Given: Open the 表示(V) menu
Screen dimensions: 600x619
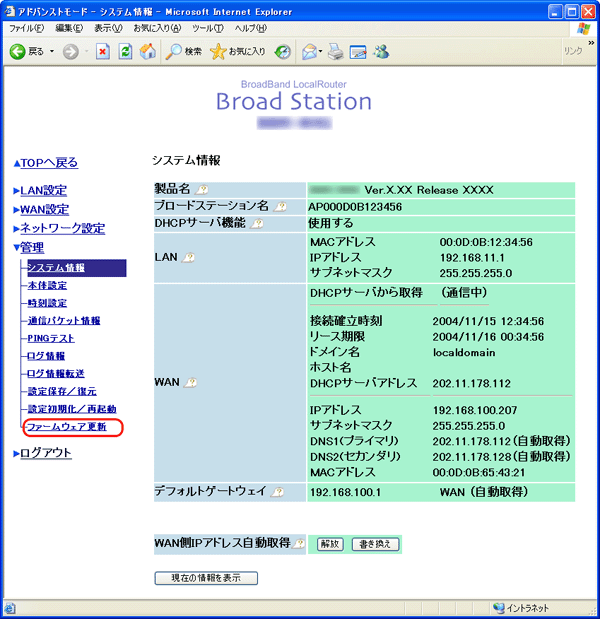Looking at the screenshot, I should (x=108, y=28).
